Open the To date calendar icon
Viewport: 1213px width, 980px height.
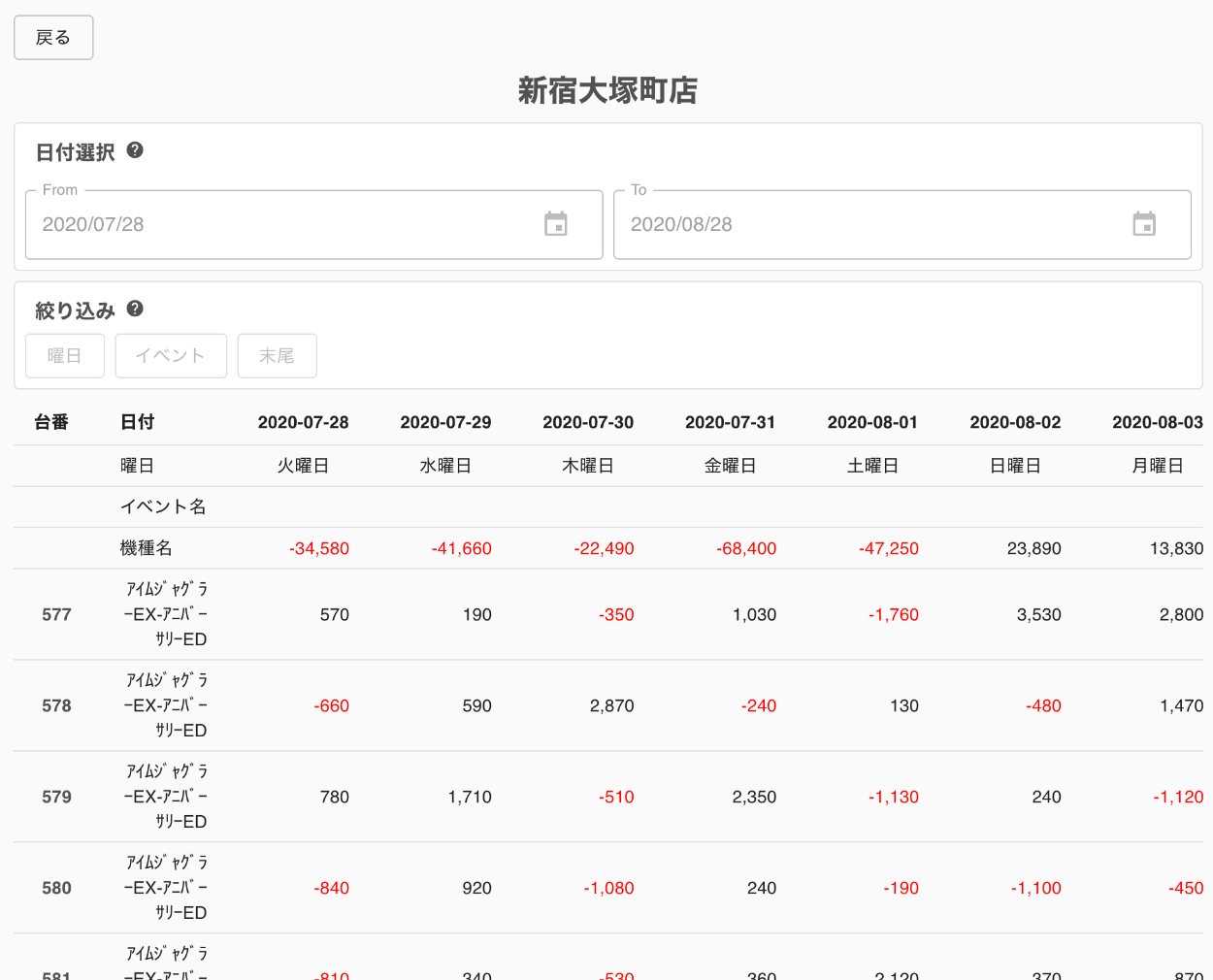(1144, 224)
